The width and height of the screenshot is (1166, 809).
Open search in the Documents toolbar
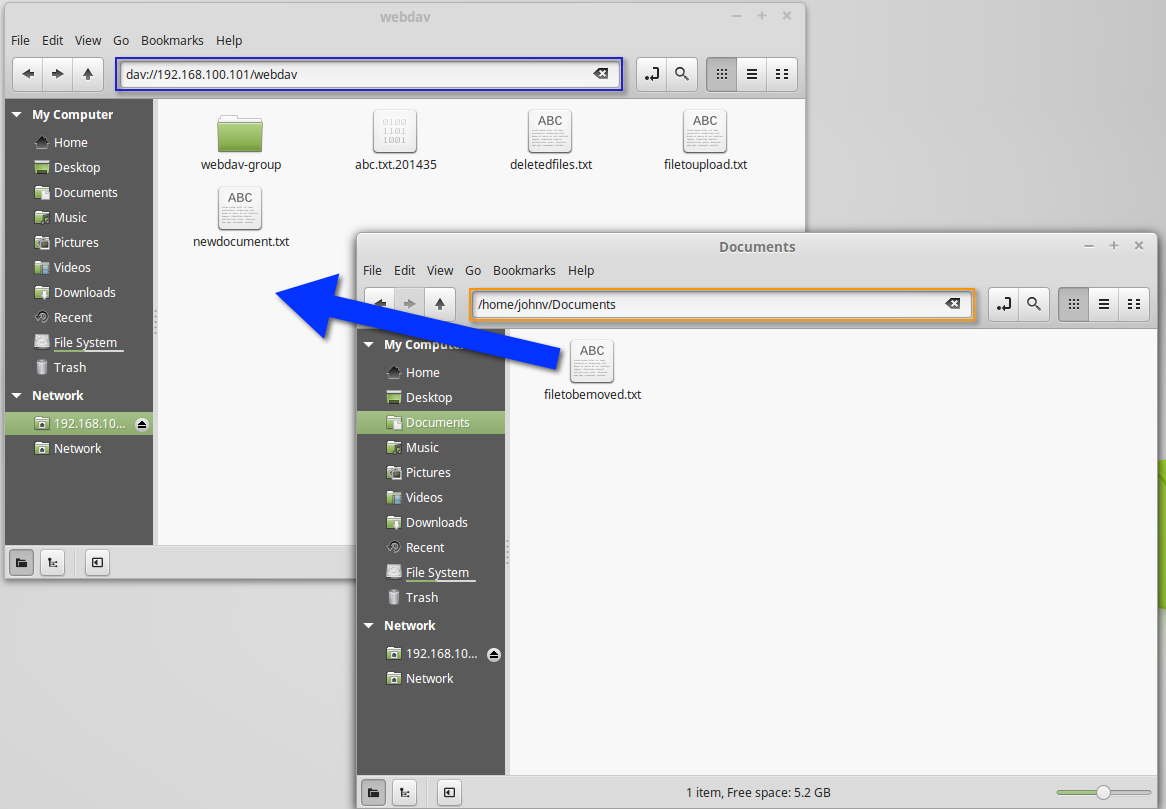click(x=1034, y=304)
